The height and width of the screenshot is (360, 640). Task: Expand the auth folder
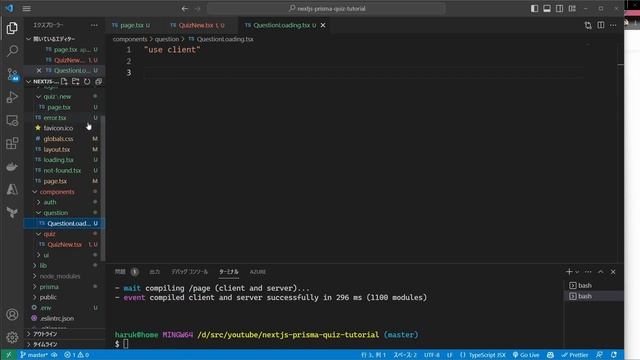coord(50,202)
